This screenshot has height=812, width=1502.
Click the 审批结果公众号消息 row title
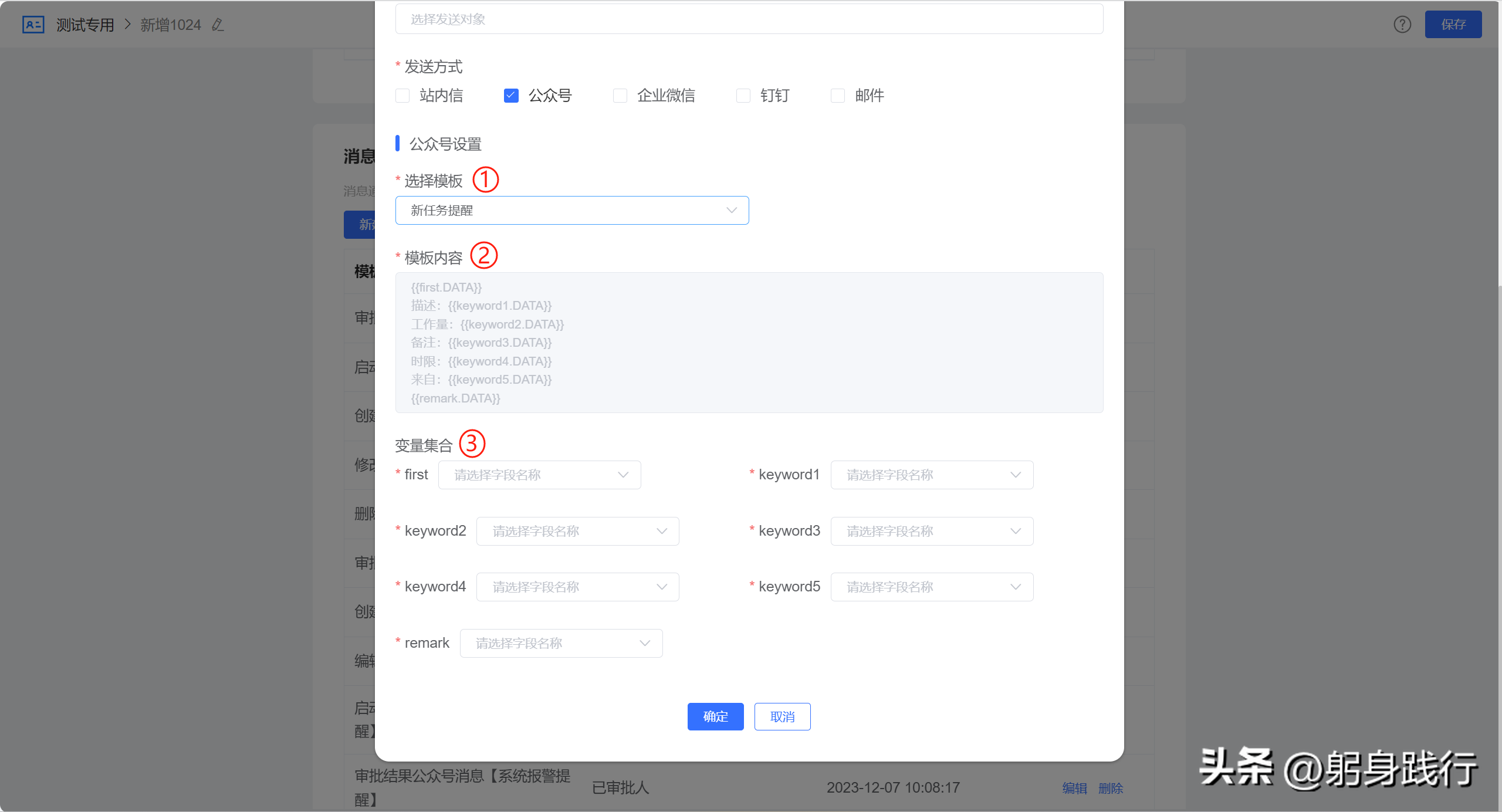pyautogui.click(x=462, y=787)
